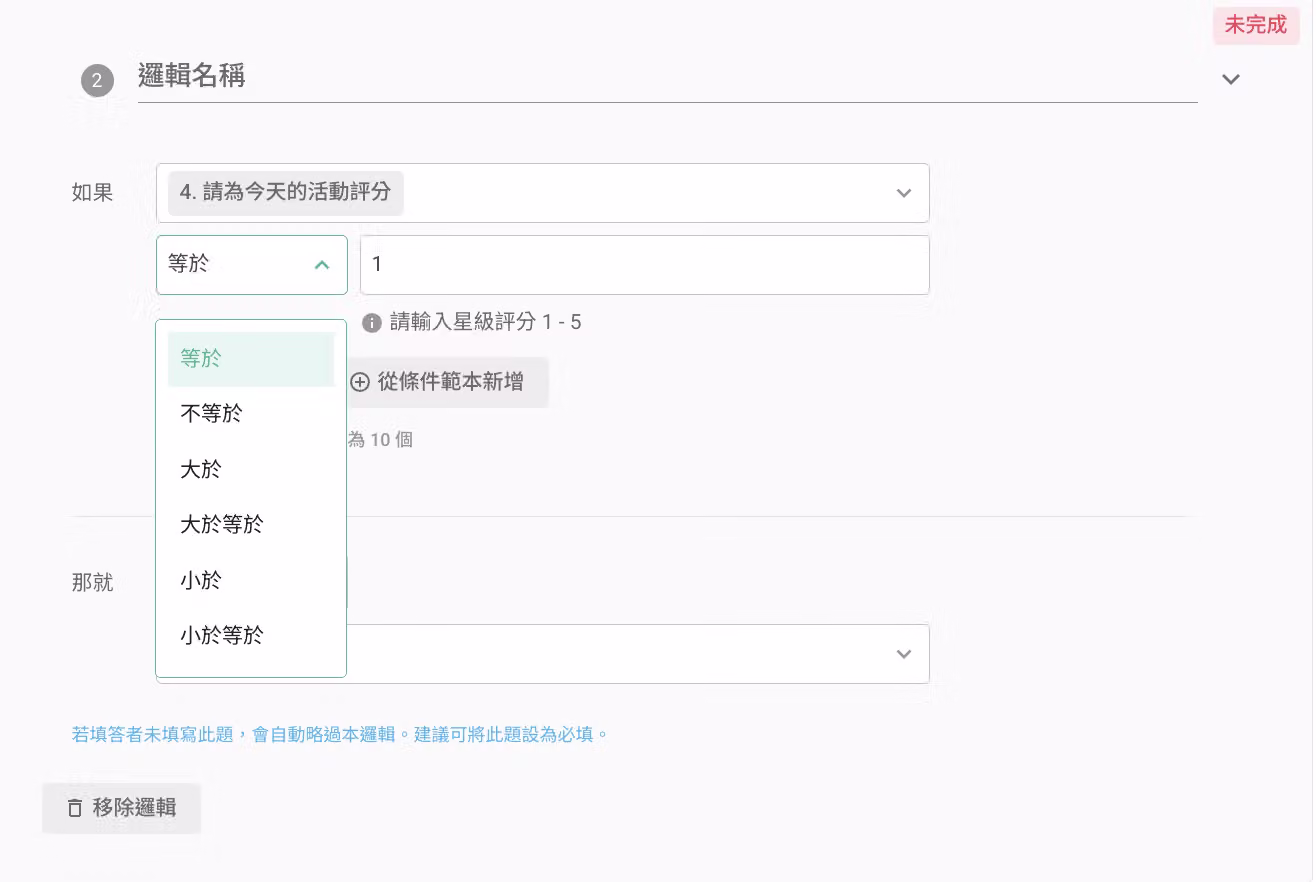1316x882 pixels.
Task: Select 等於 from the operator list
Action: click(251, 359)
